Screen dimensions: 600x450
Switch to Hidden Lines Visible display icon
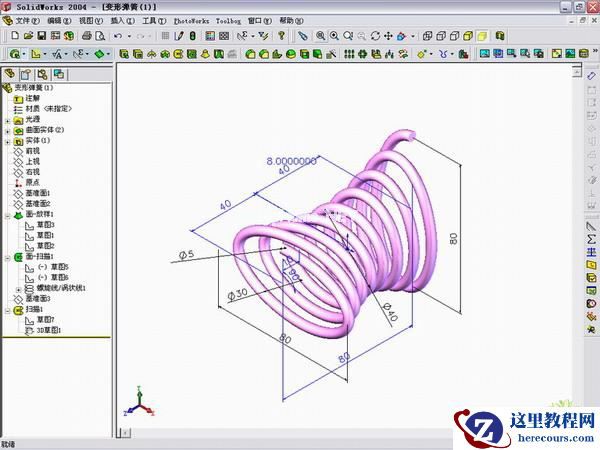441,36
